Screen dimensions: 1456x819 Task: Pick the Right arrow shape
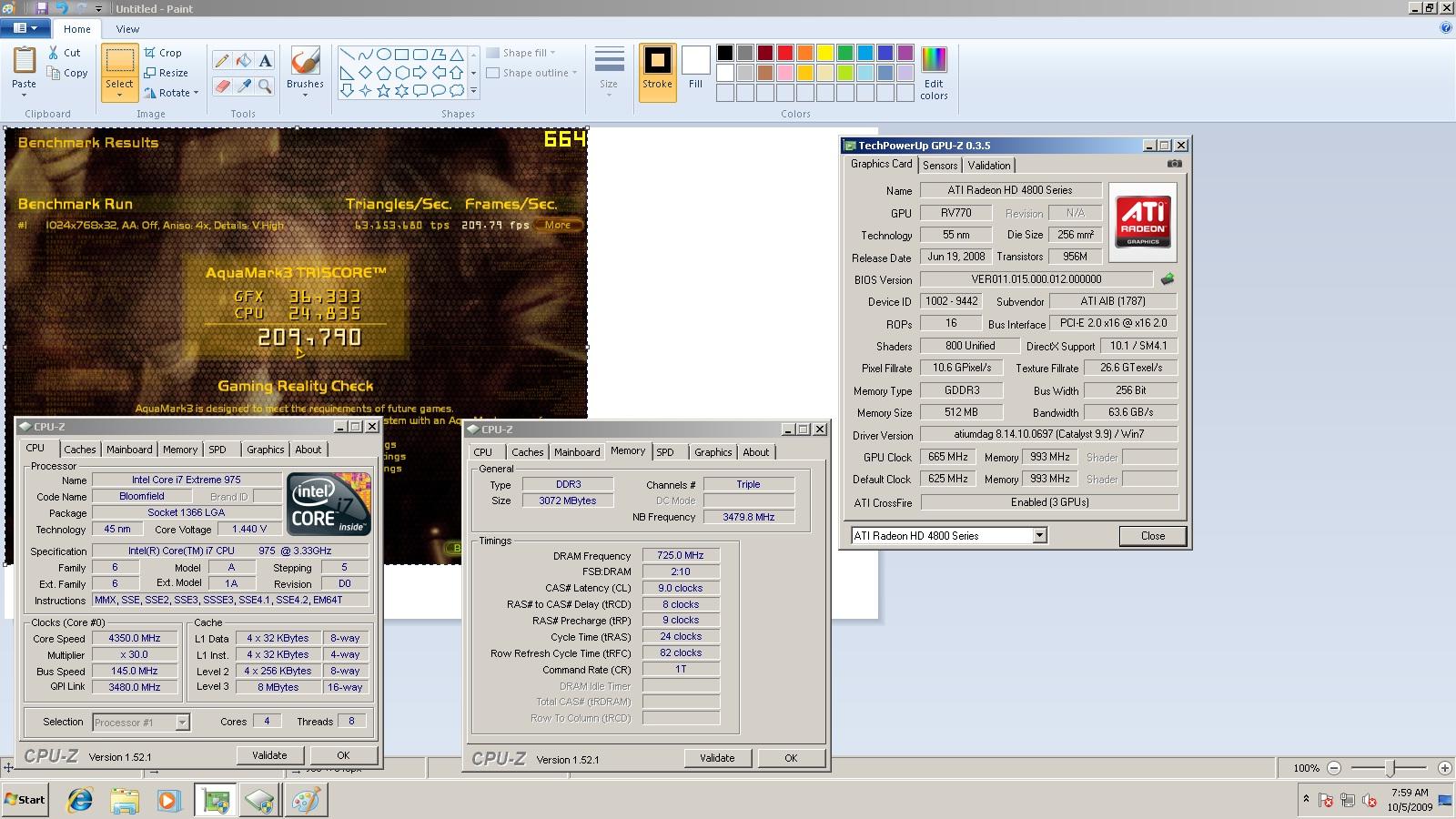[x=420, y=73]
